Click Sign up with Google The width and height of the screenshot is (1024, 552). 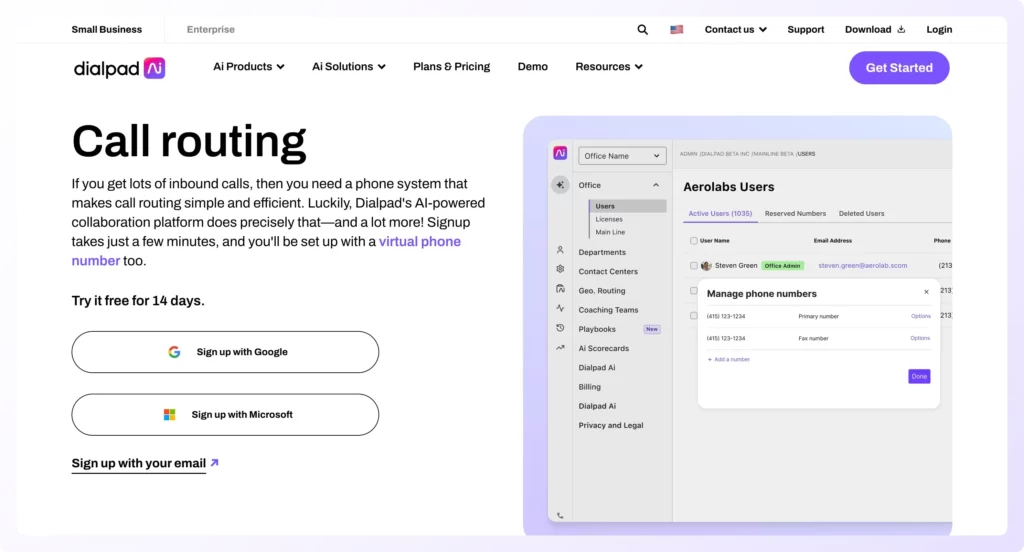pyautogui.click(x=225, y=352)
